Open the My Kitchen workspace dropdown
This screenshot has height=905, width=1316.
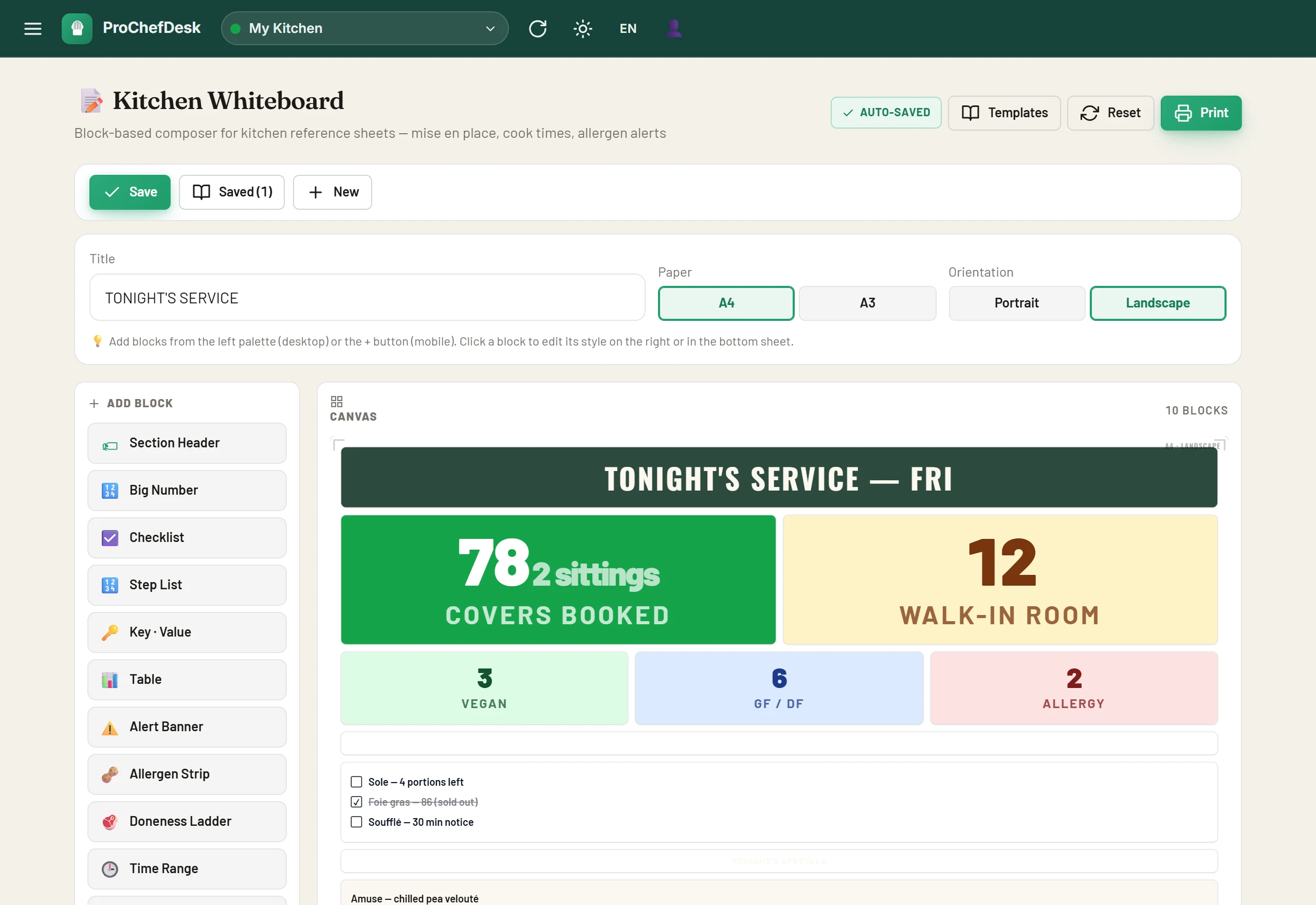click(364, 28)
